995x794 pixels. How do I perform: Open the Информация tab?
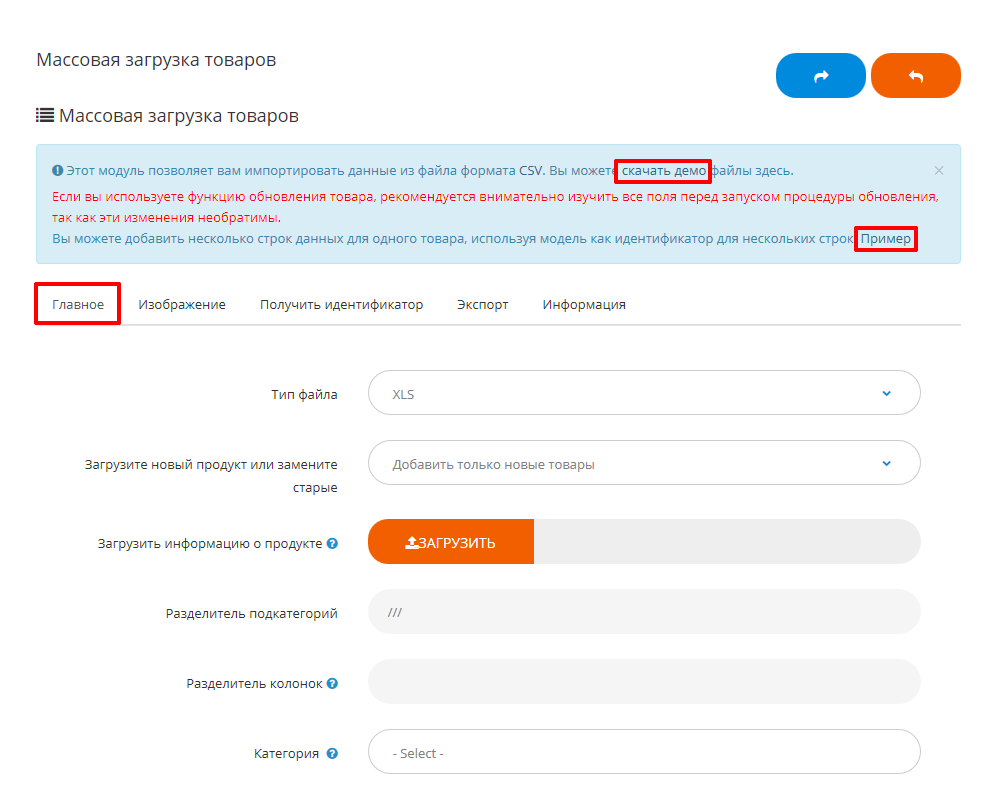tap(584, 304)
